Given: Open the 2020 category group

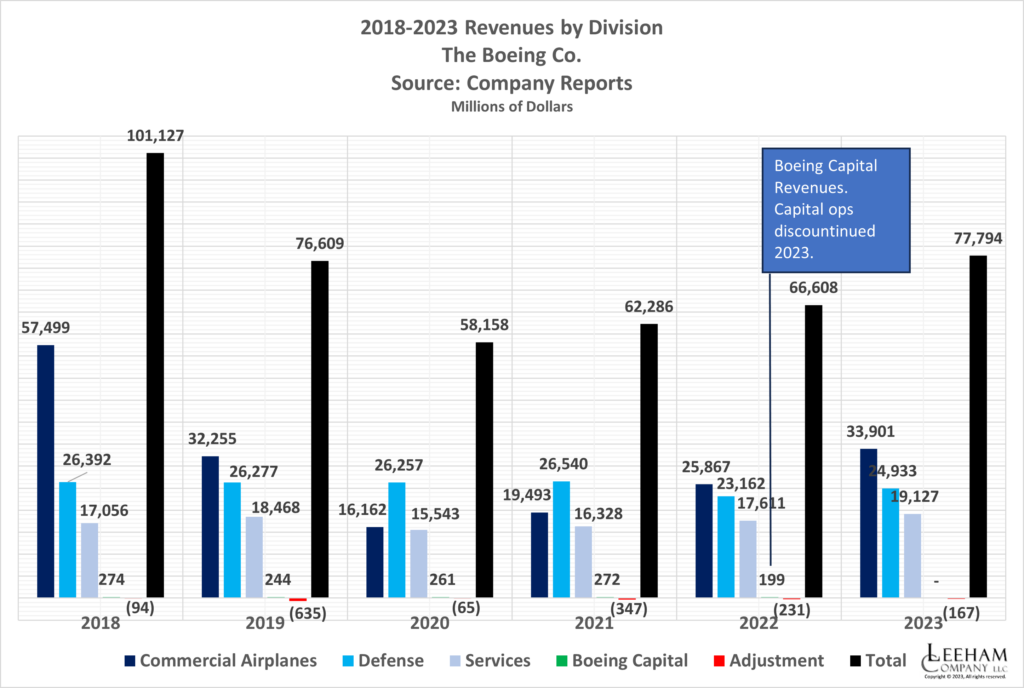Looking at the screenshot, I should [428, 622].
